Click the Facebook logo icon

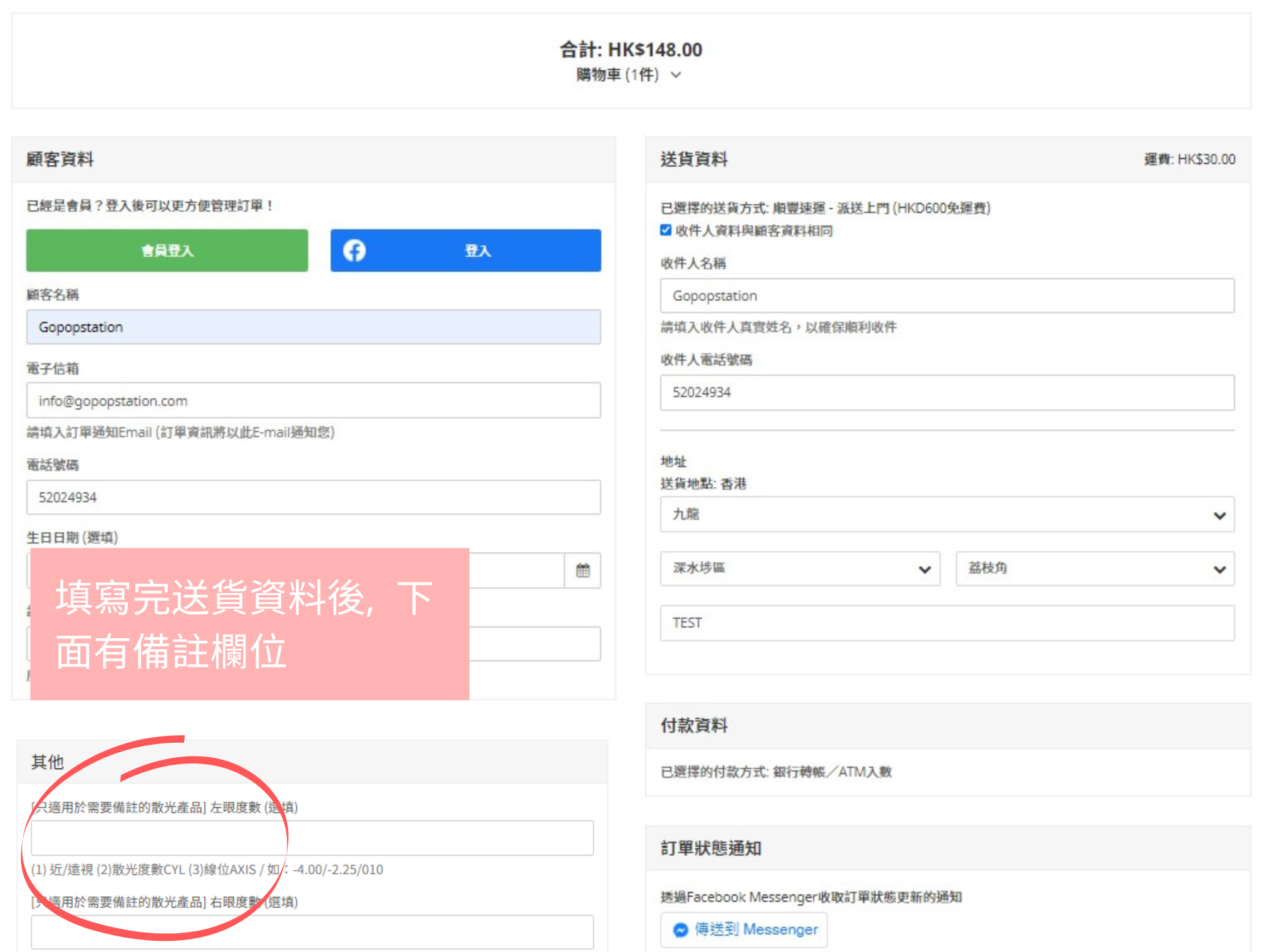[x=354, y=251]
